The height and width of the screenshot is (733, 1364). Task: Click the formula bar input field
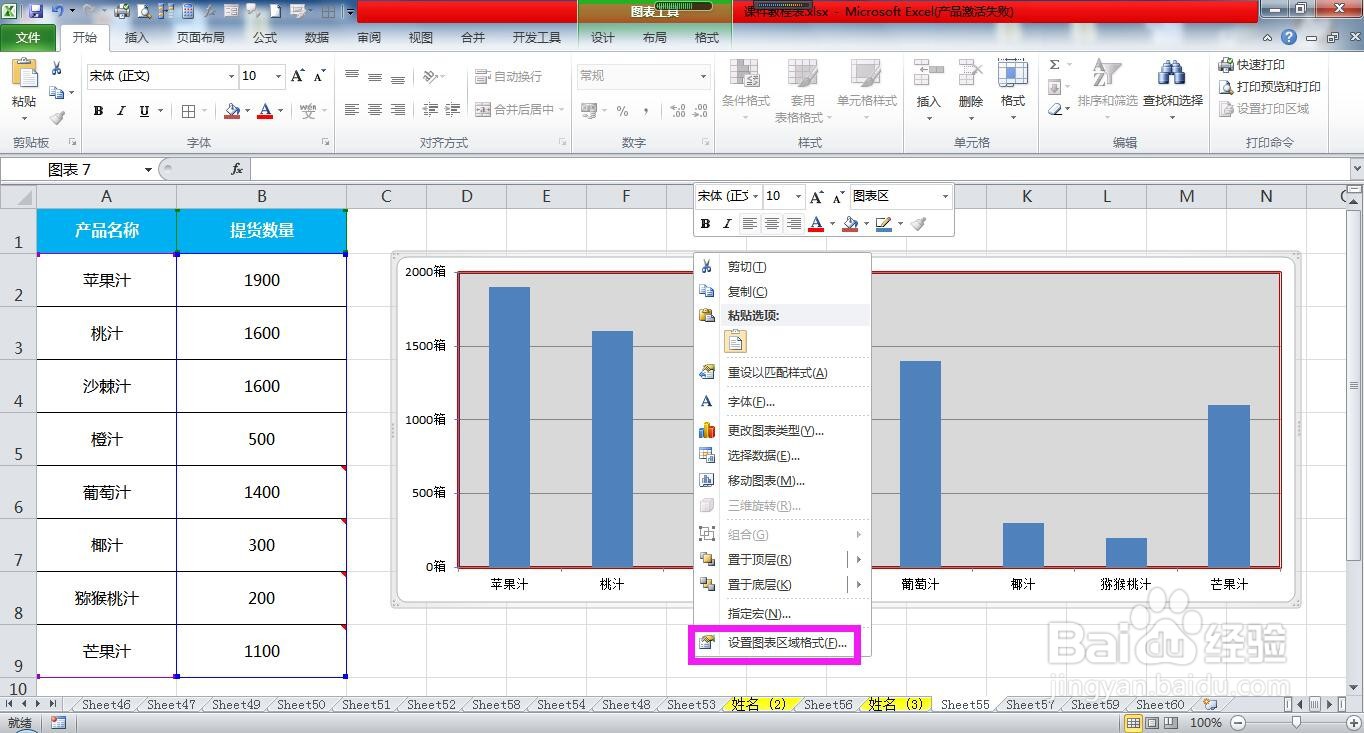pyautogui.click(x=800, y=170)
